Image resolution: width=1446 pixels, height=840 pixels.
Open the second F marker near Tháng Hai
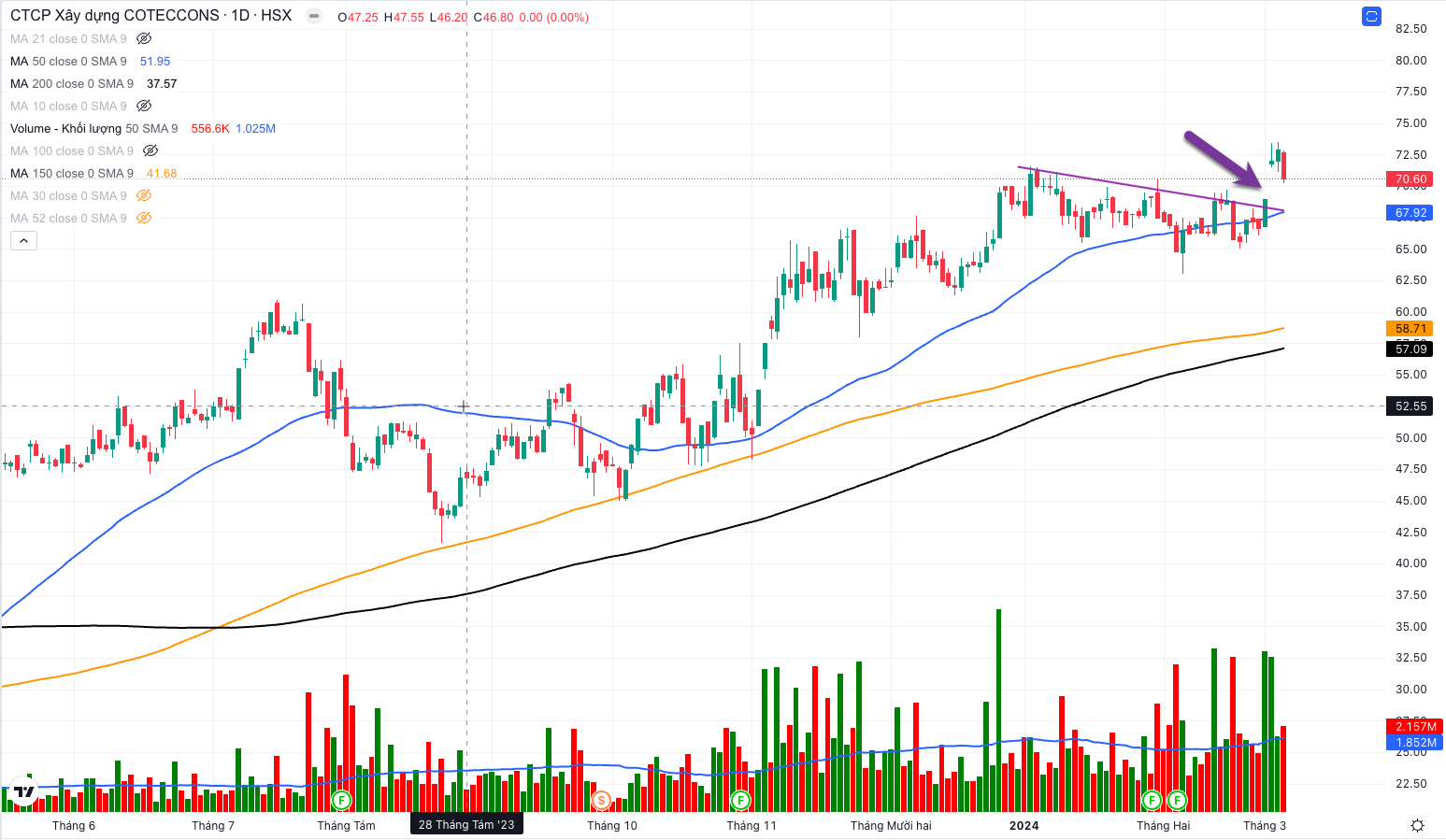1177,800
